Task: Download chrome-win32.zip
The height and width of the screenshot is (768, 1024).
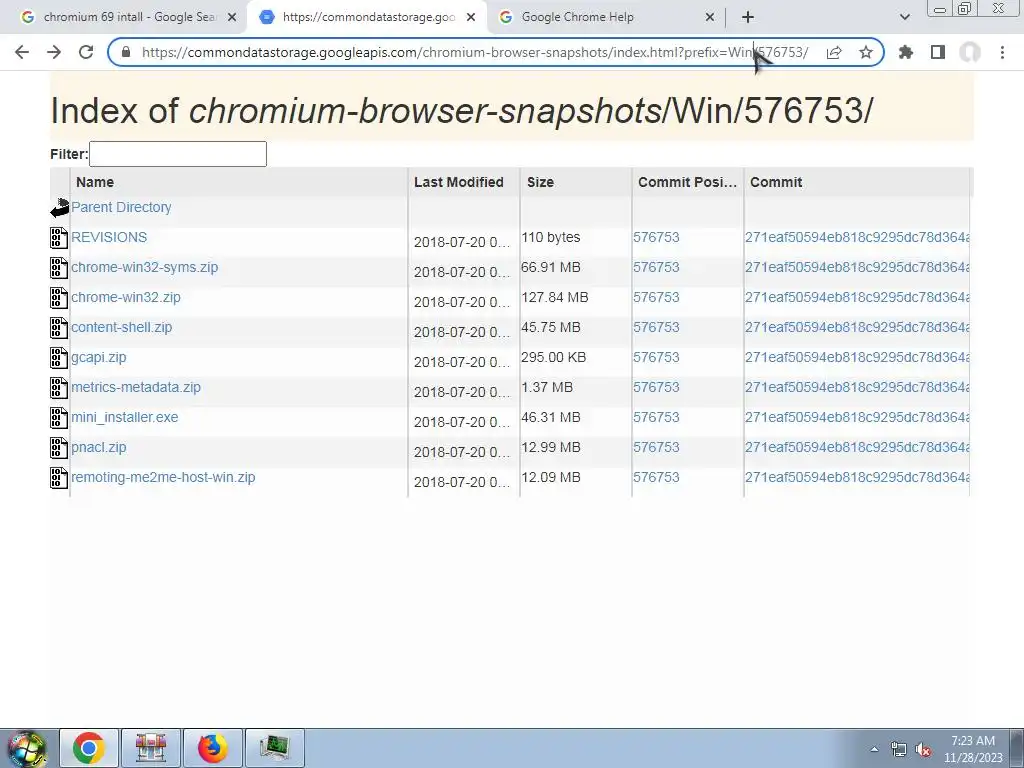Action: point(125,297)
